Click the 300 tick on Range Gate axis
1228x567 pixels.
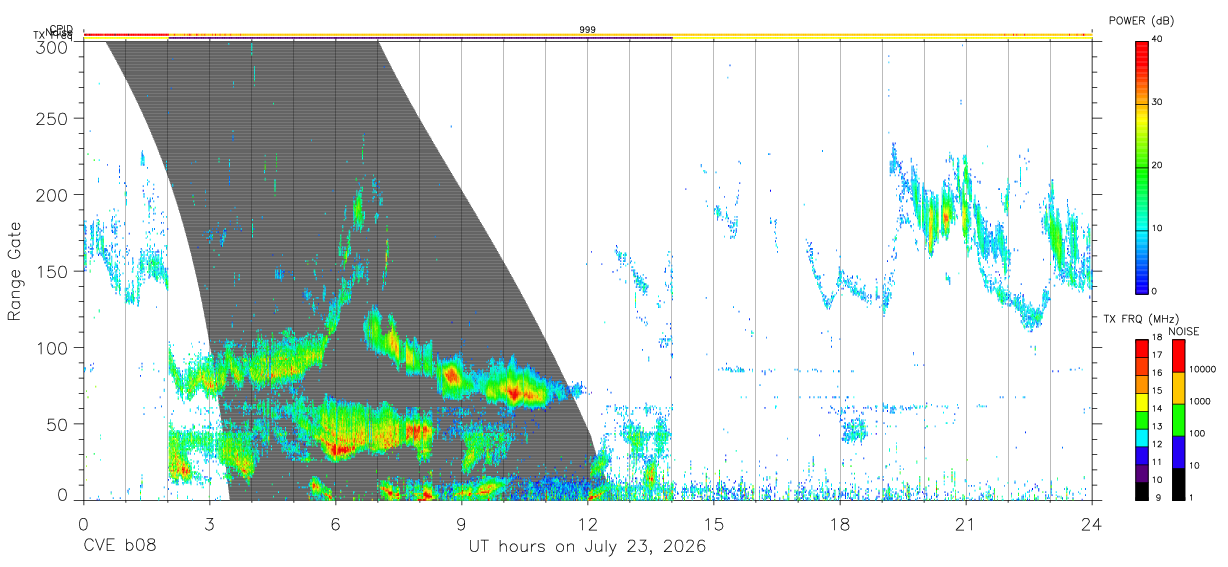53,46
